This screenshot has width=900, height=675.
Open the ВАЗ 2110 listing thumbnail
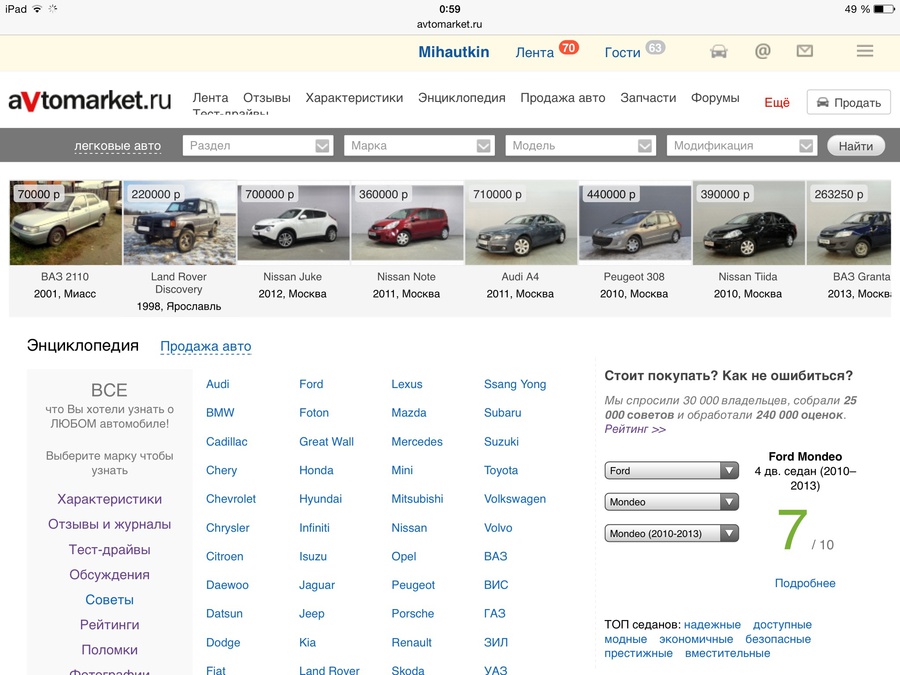[x=65, y=223]
